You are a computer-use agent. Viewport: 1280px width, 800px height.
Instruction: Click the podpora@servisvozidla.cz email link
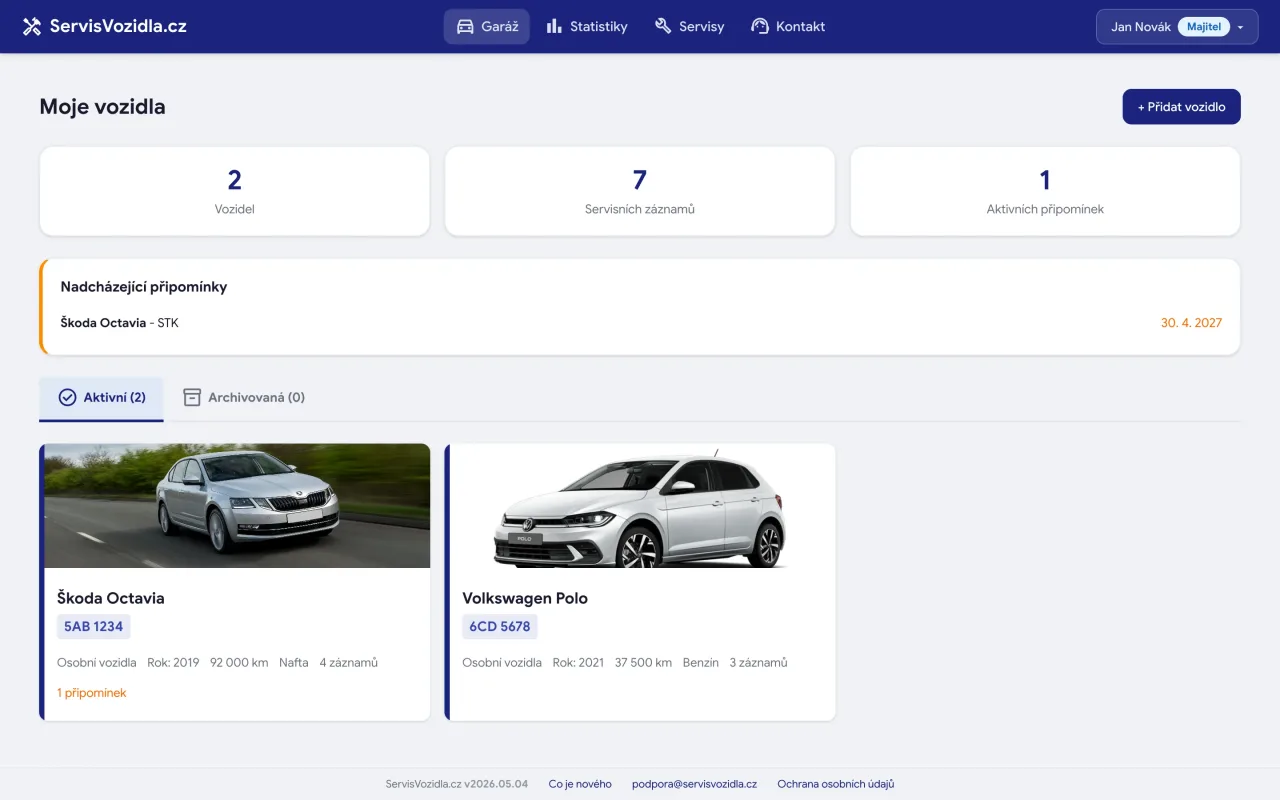coord(694,784)
